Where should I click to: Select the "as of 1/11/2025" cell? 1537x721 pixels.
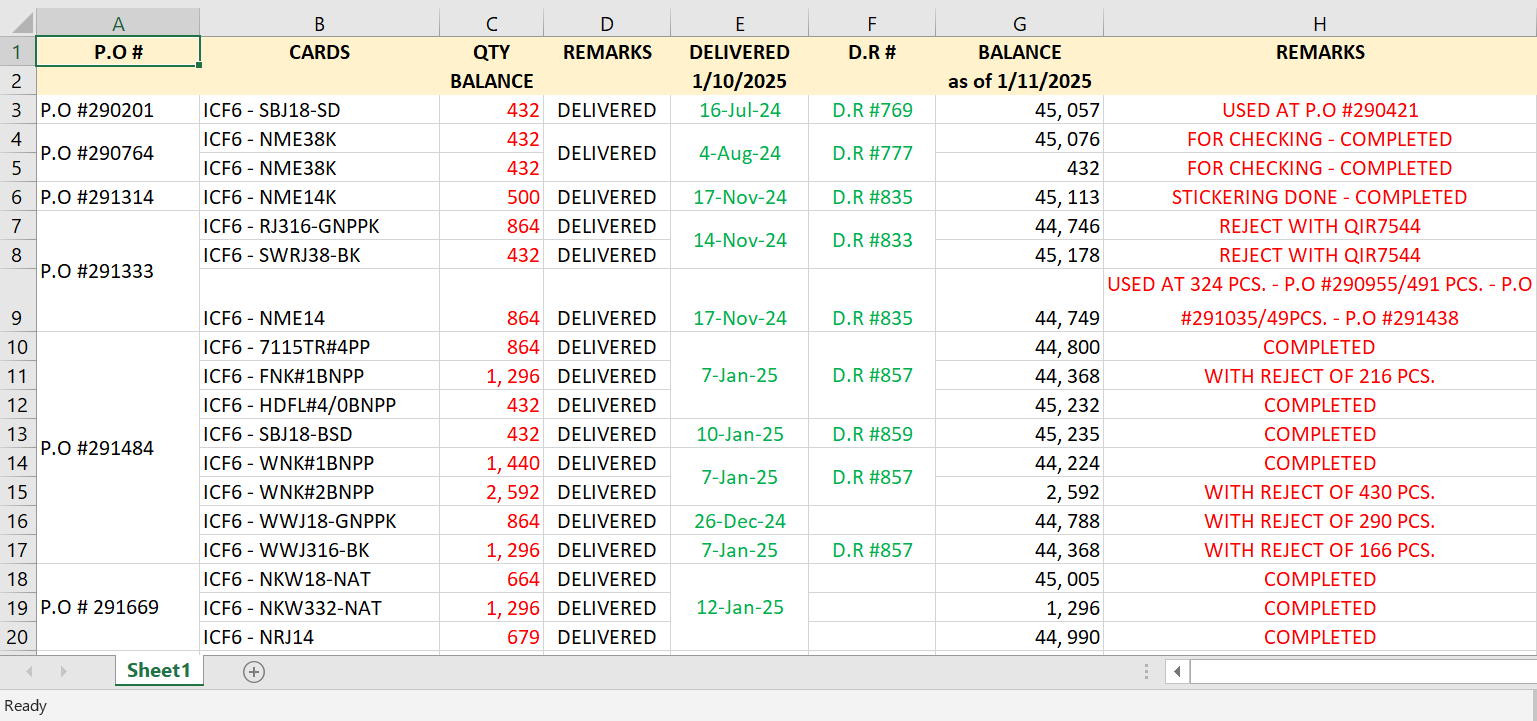click(1020, 81)
